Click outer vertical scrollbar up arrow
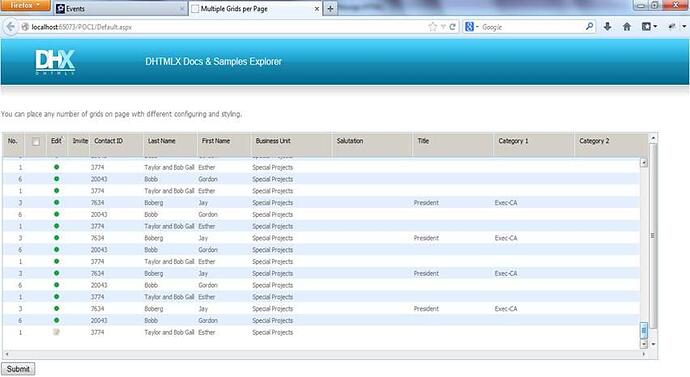This screenshot has height=377, width=690. 653,138
